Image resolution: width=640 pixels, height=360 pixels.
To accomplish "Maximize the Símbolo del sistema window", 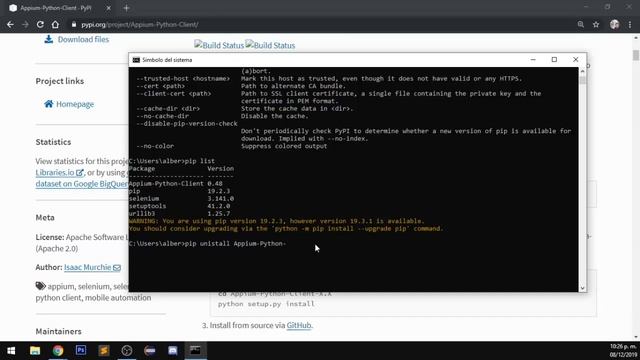I will 554,60.
